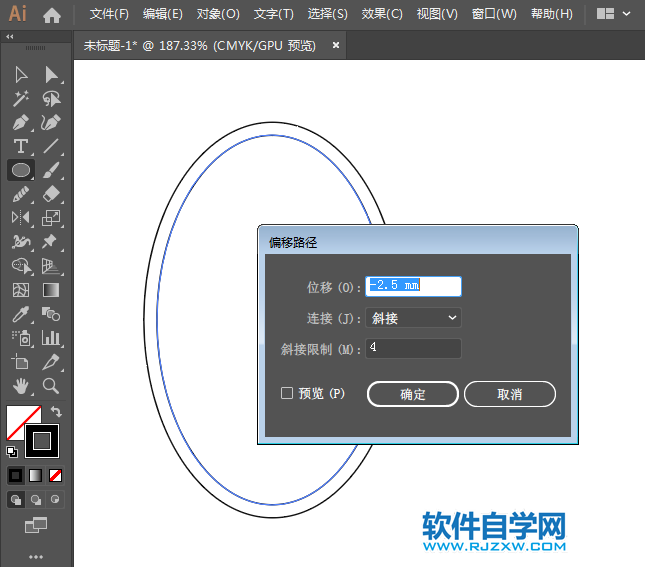The image size is (645, 567).
Task: Select the Shape Builder tool
Action: [21, 266]
